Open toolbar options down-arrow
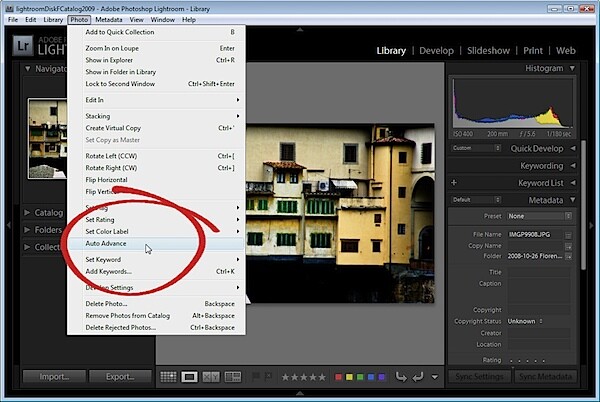Viewport: 600px width, 402px height. 435,377
